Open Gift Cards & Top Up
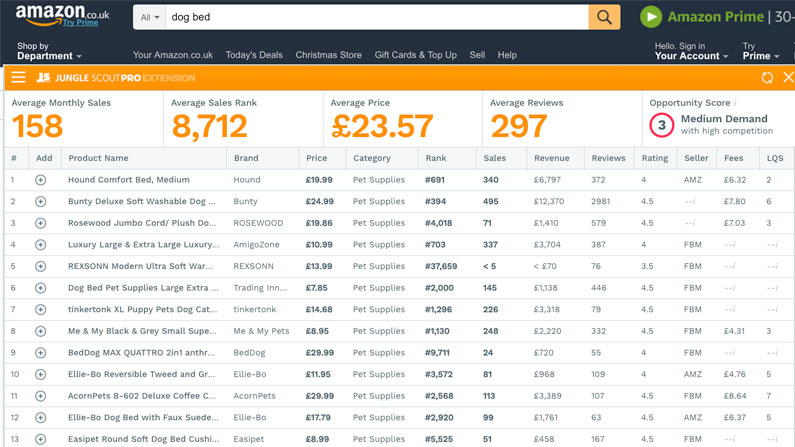 416,55
